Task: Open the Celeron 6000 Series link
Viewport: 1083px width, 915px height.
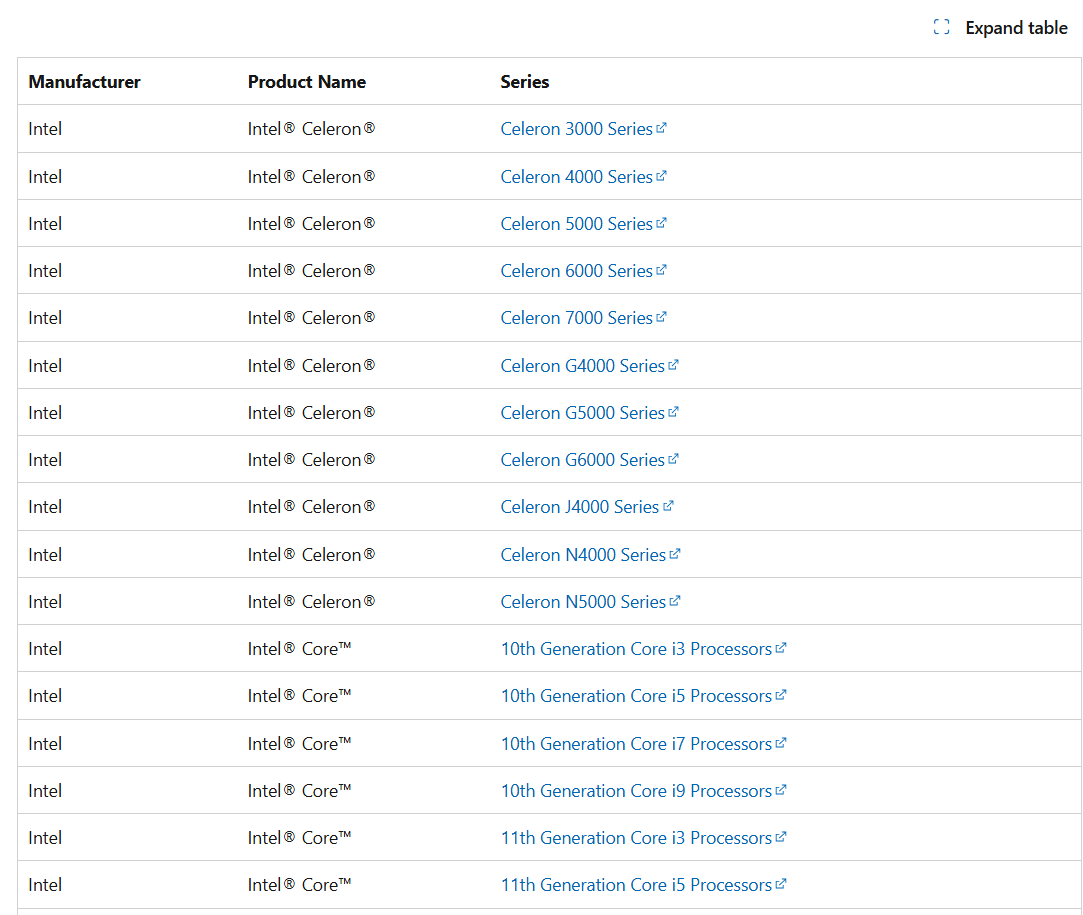Action: [x=576, y=271]
